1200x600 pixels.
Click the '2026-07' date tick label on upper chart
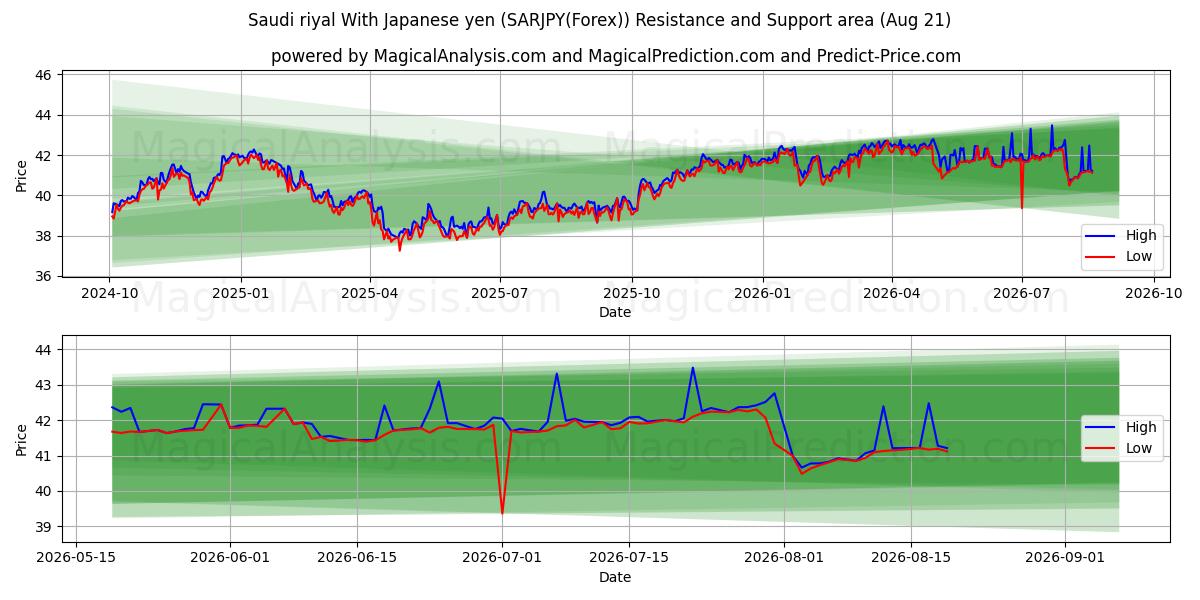1021,294
